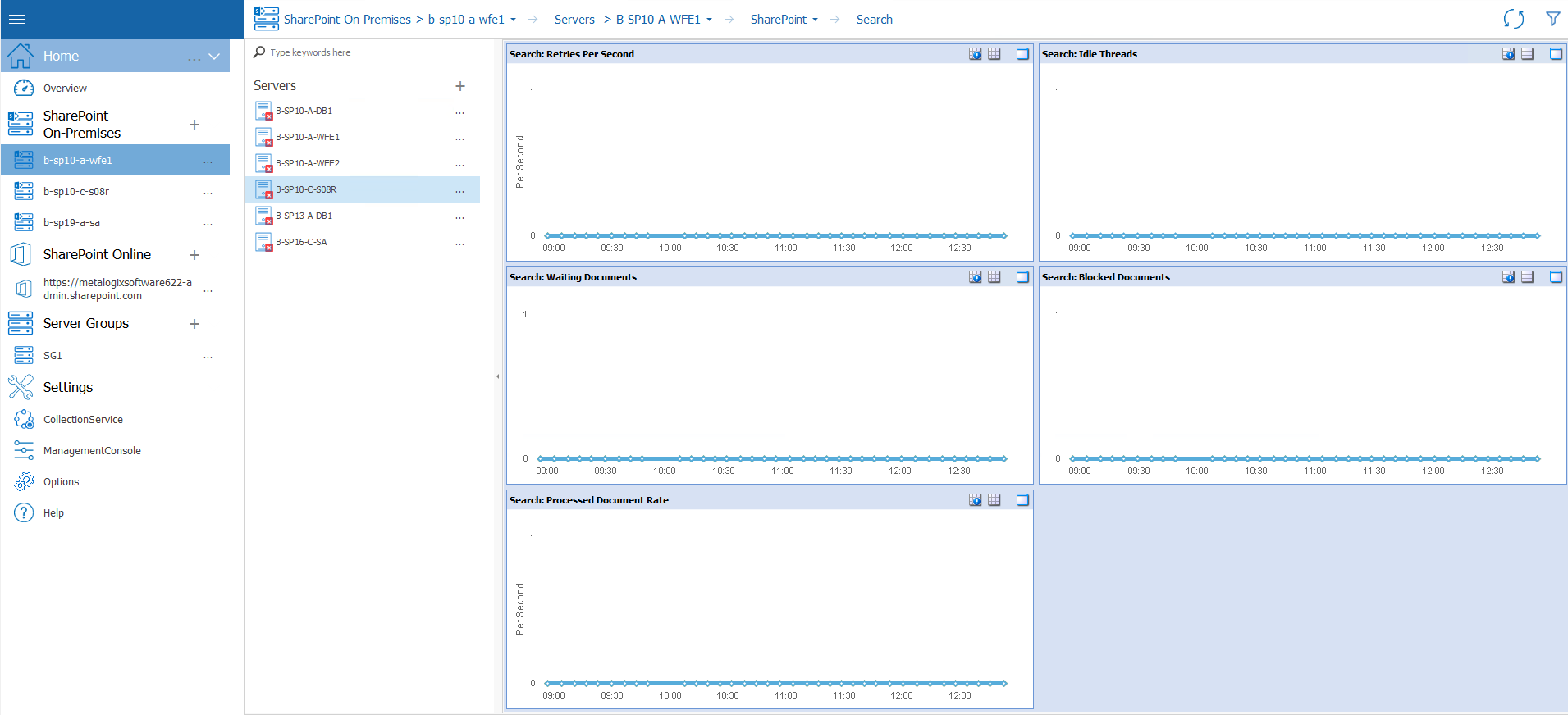Select server B-SP10-A-WFE1 in list

[307, 137]
